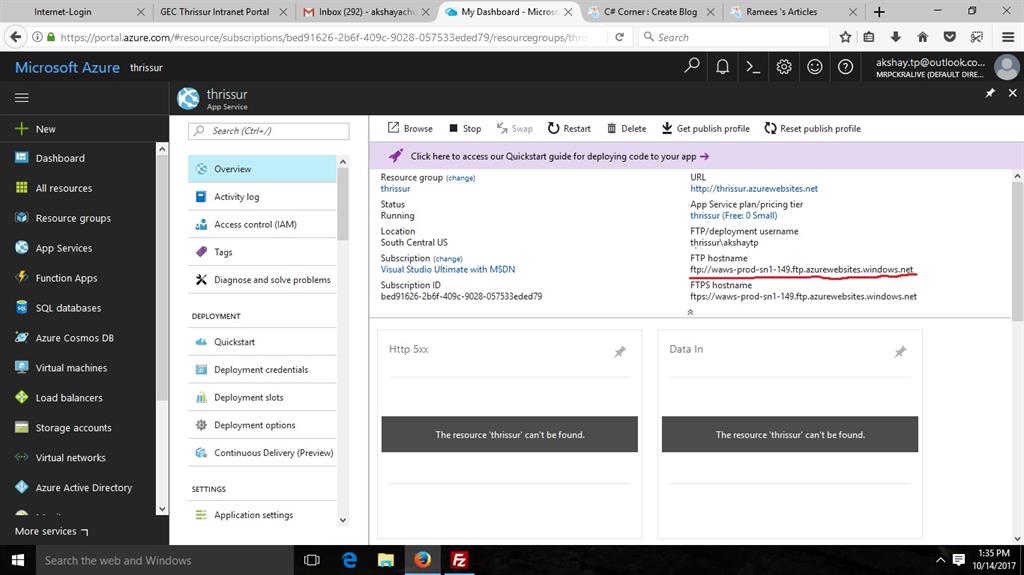Click Get publish profile
Viewport: 1024px width, 575px height.
click(705, 128)
